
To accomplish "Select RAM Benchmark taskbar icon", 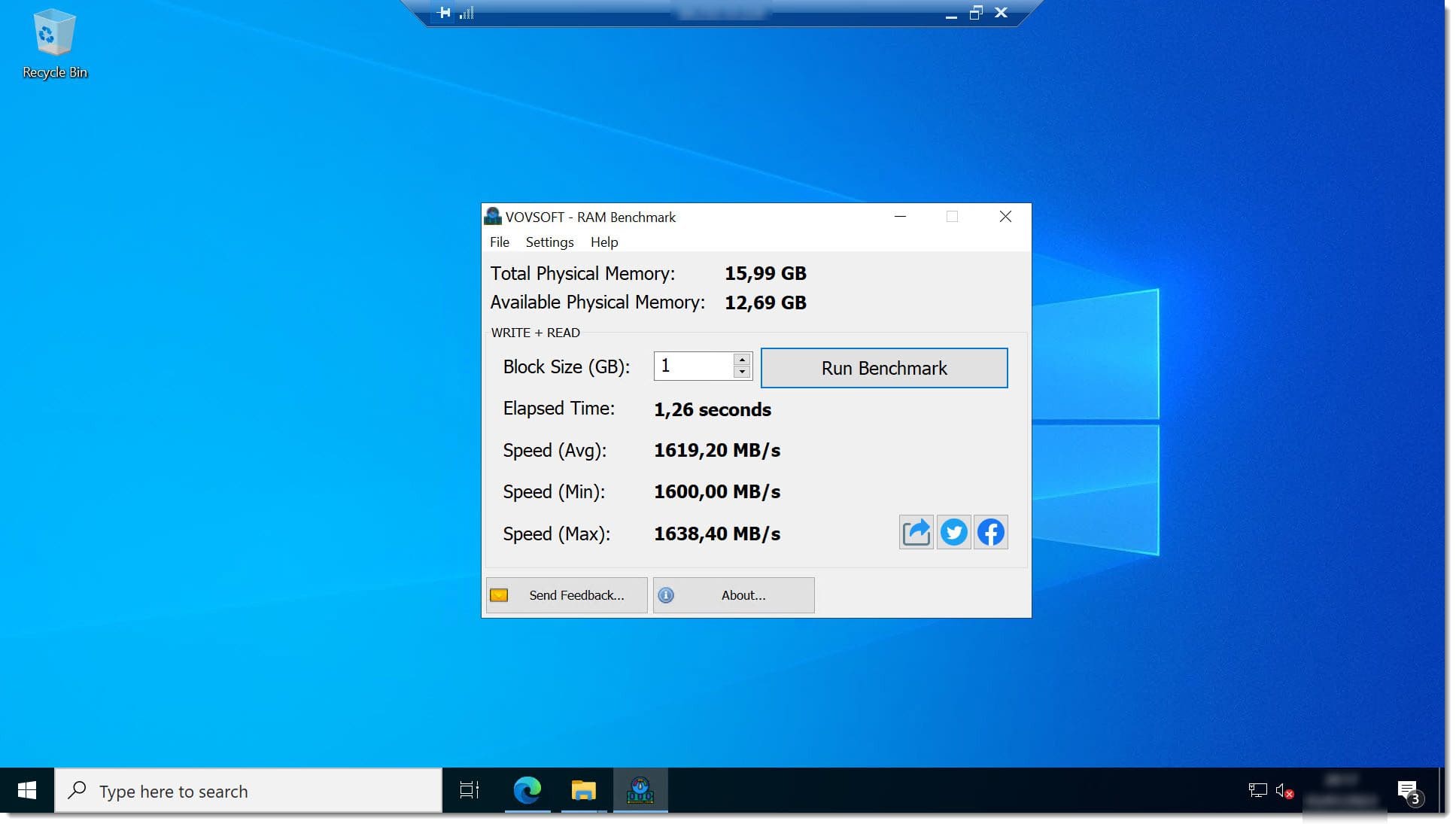I will click(640, 790).
